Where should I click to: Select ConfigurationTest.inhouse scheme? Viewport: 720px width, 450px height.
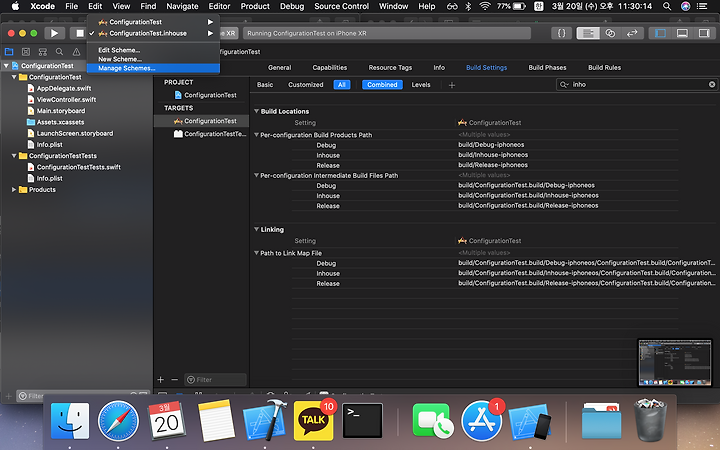153,33
